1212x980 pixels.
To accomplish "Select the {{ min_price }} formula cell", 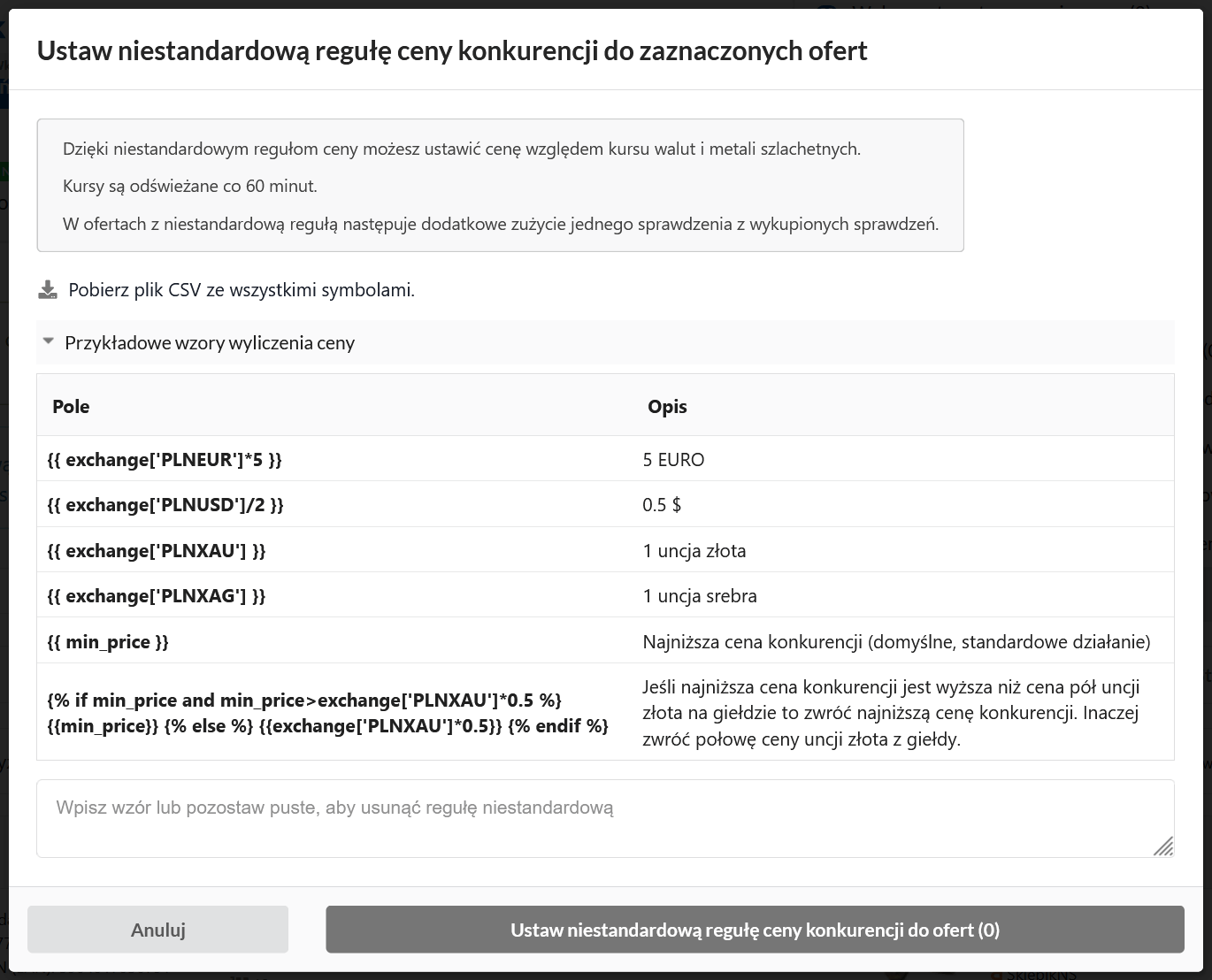I will click(108, 642).
